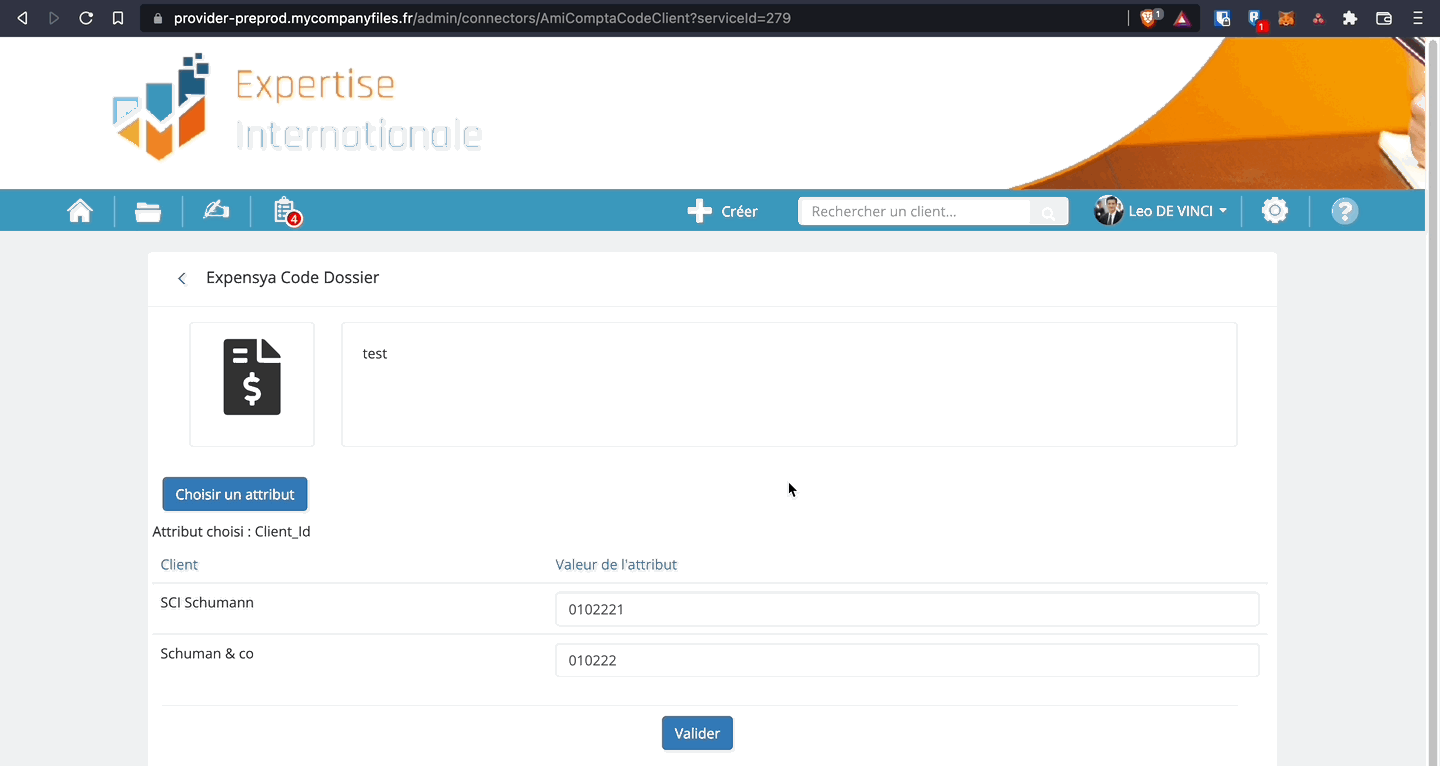Click the invoice document thumbnail
This screenshot has height=766, width=1440.
[252, 384]
